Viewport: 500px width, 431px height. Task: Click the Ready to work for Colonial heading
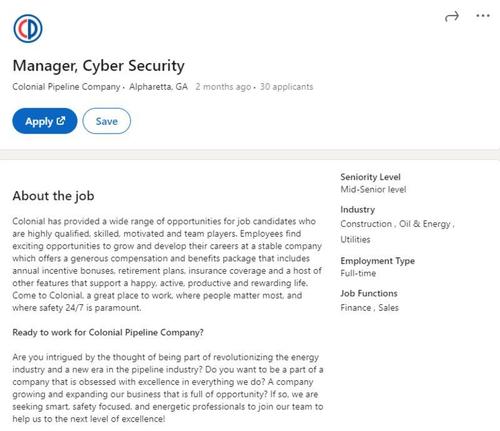point(108,332)
